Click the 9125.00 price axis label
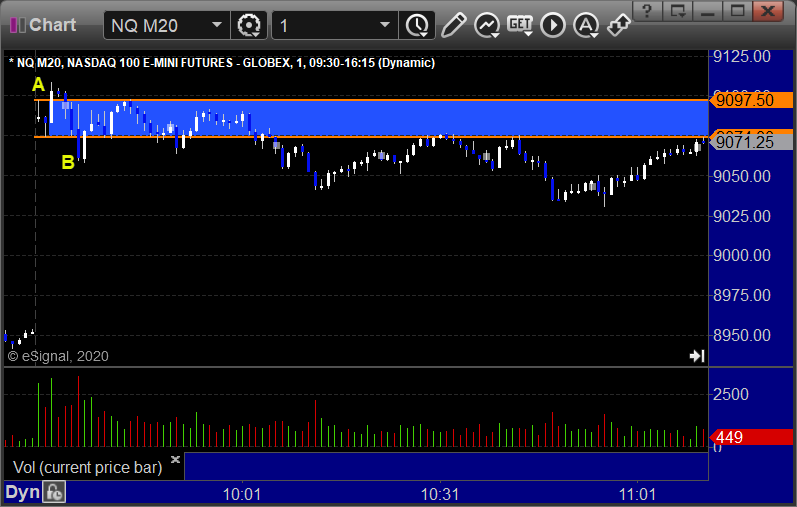The height and width of the screenshot is (507, 797). (742, 56)
